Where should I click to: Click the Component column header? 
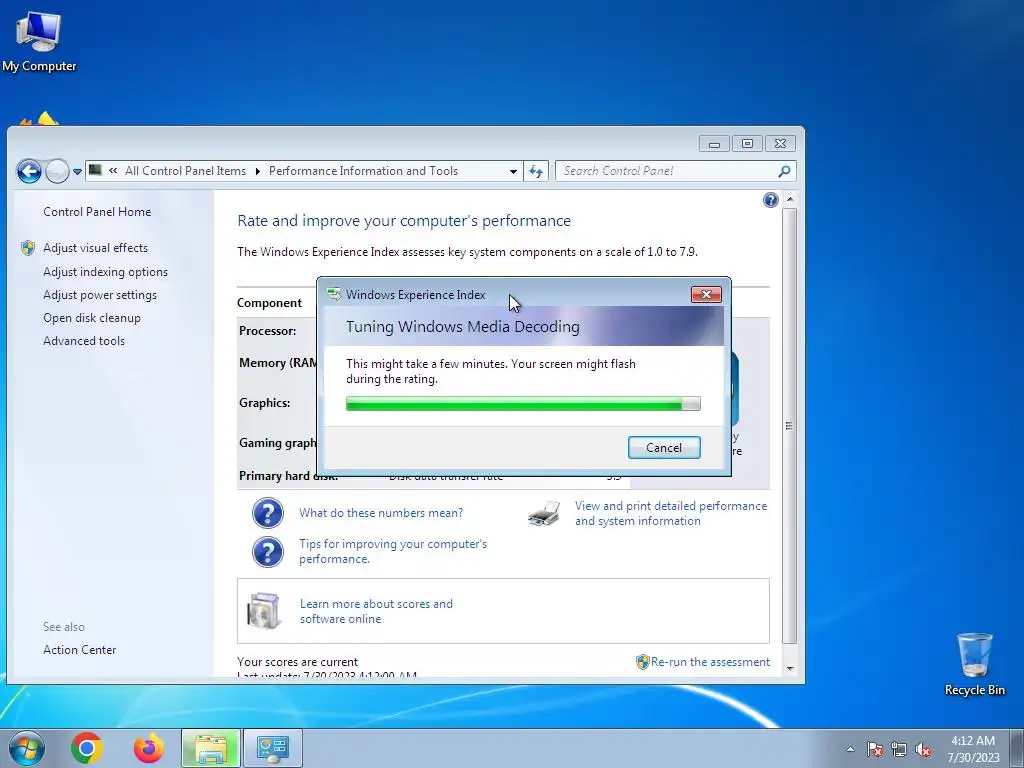[269, 303]
